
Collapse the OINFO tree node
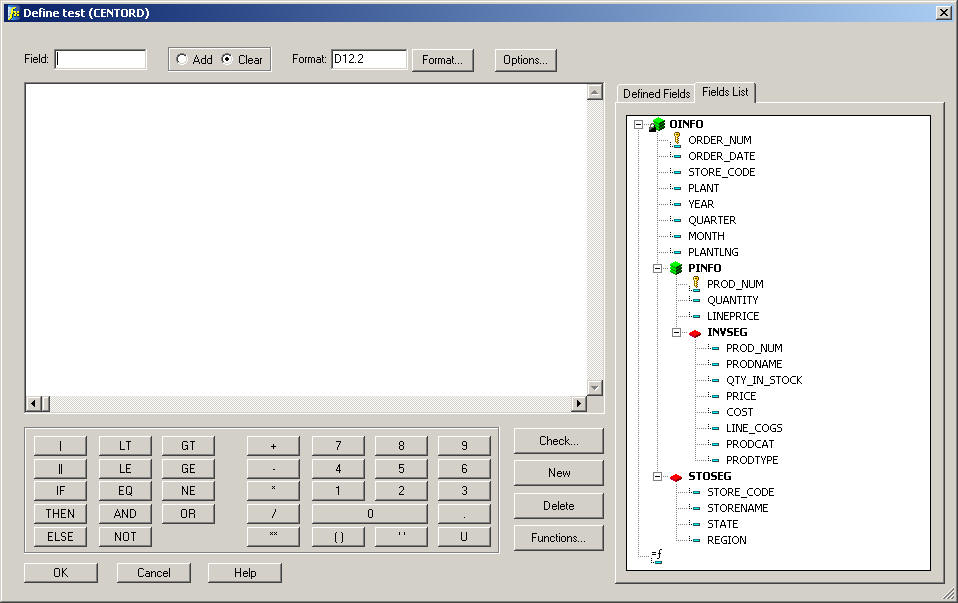638,124
